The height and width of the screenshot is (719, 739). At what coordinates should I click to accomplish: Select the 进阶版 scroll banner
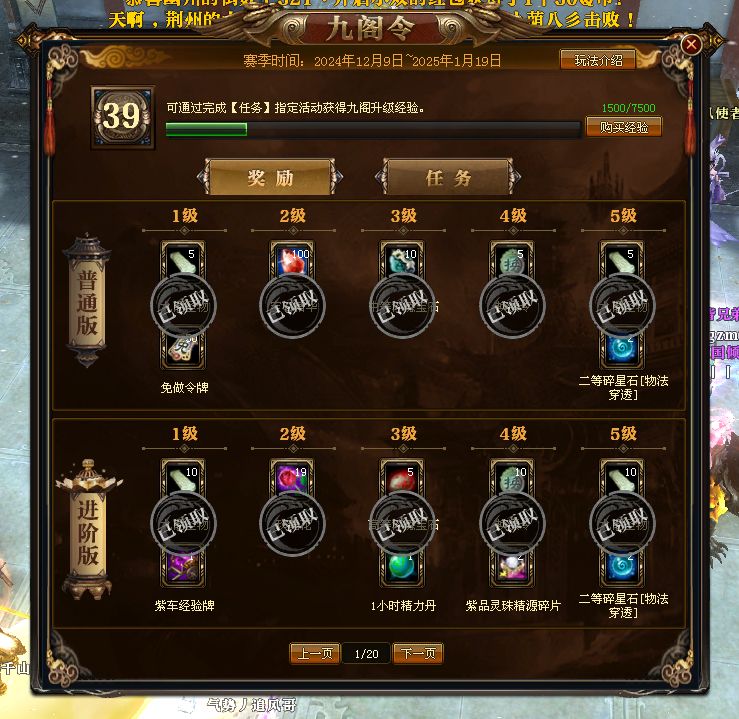pos(88,530)
